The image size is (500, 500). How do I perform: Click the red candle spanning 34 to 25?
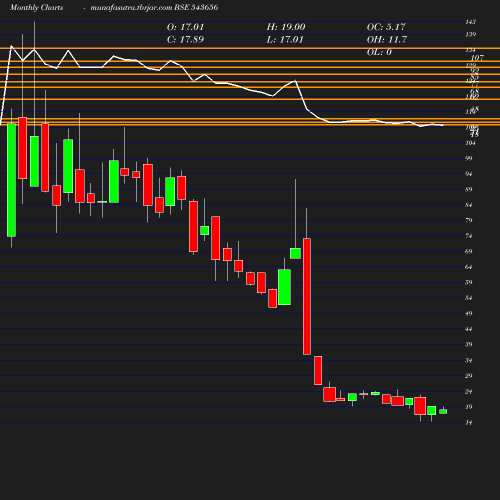[x=318, y=370]
